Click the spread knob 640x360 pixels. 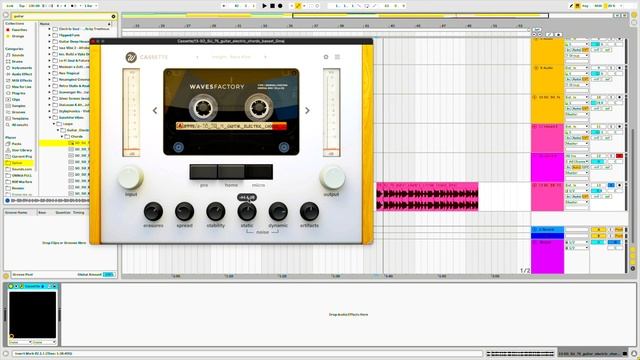pos(184,211)
